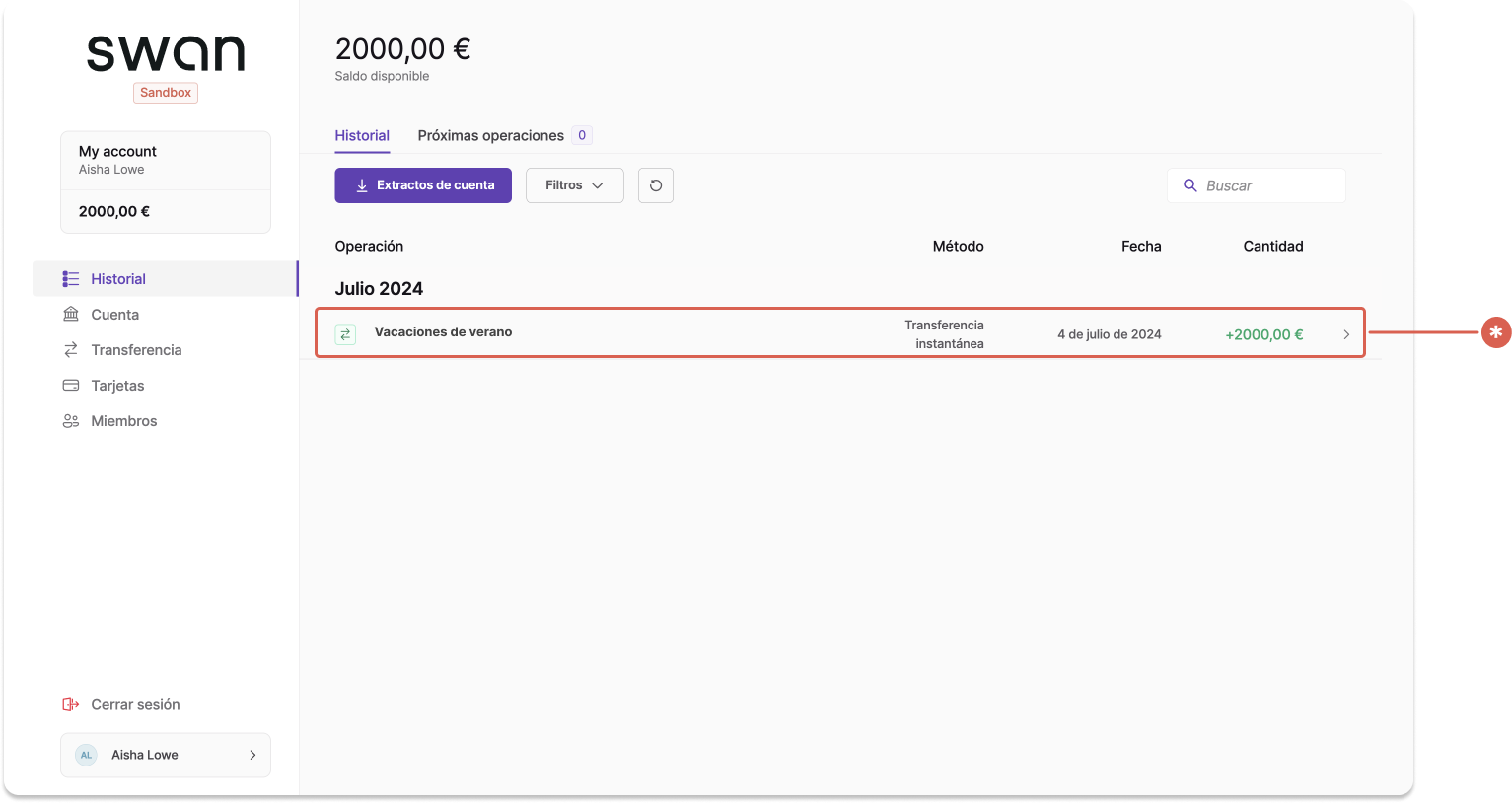This screenshot has width=1512, height=803.
Task: Open the Filtros dropdown
Action: [575, 185]
